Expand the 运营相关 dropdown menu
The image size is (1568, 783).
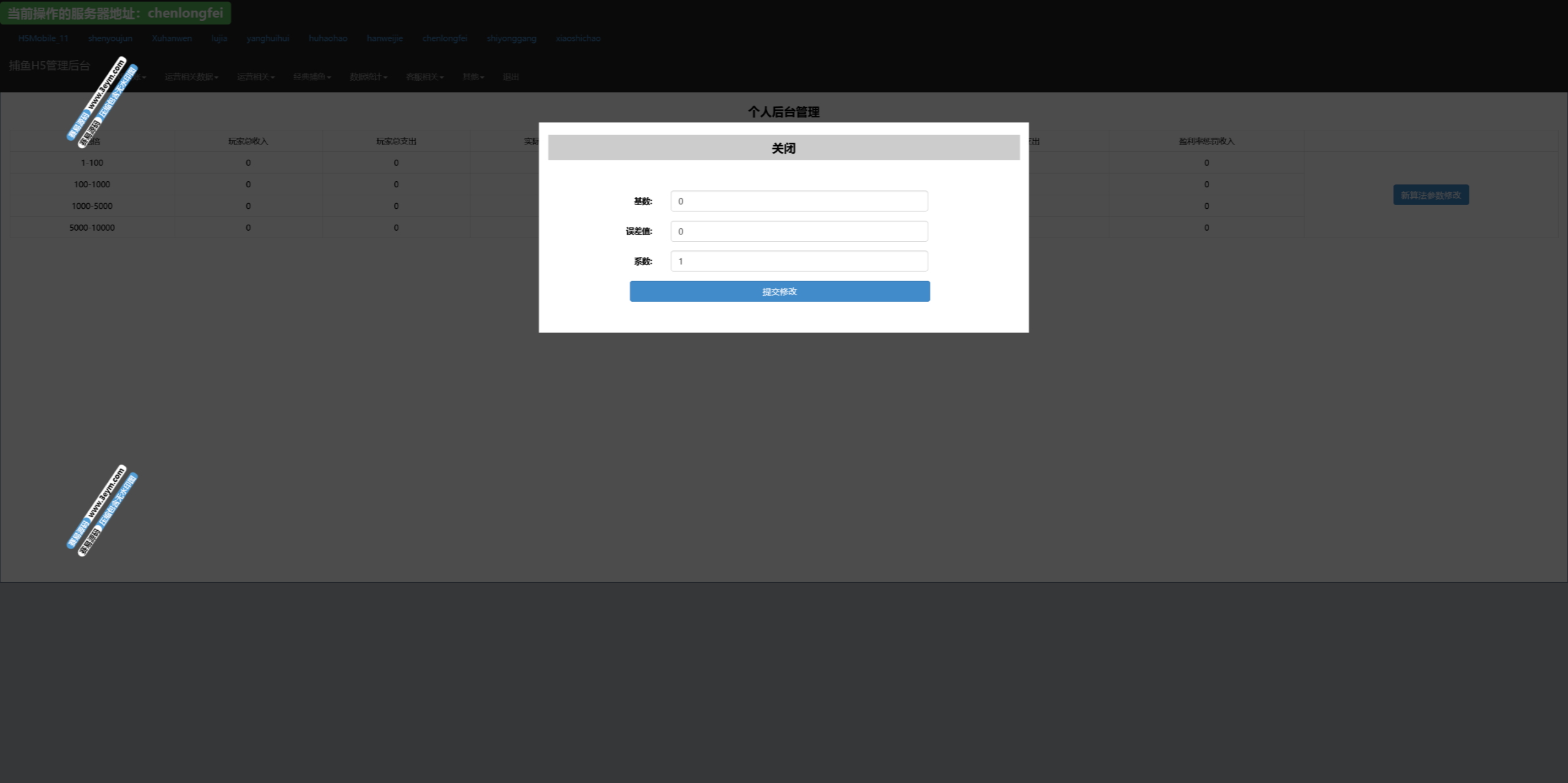pyautogui.click(x=255, y=77)
